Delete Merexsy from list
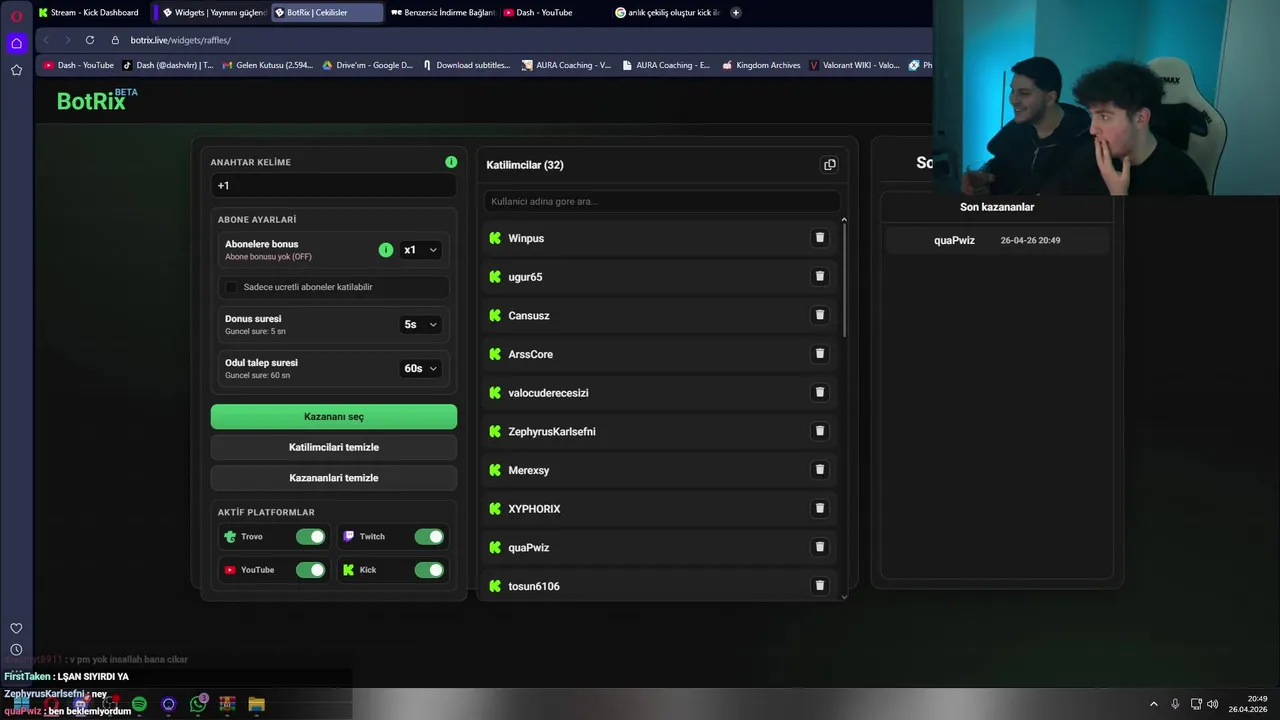Viewport: 1280px width, 720px height. pyautogui.click(x=820, y=470)
